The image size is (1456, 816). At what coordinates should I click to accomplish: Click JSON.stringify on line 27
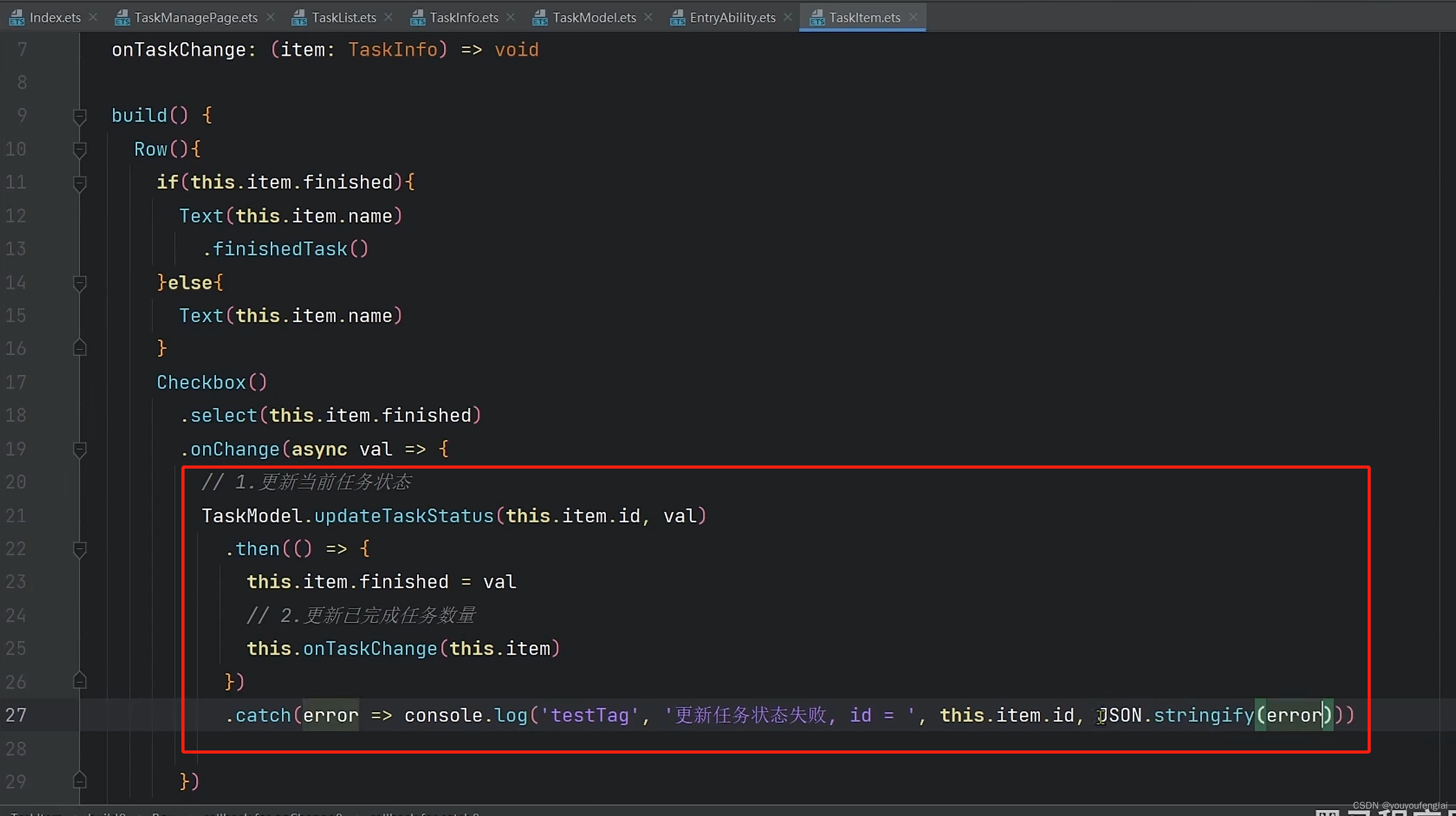coord(1175,716)
